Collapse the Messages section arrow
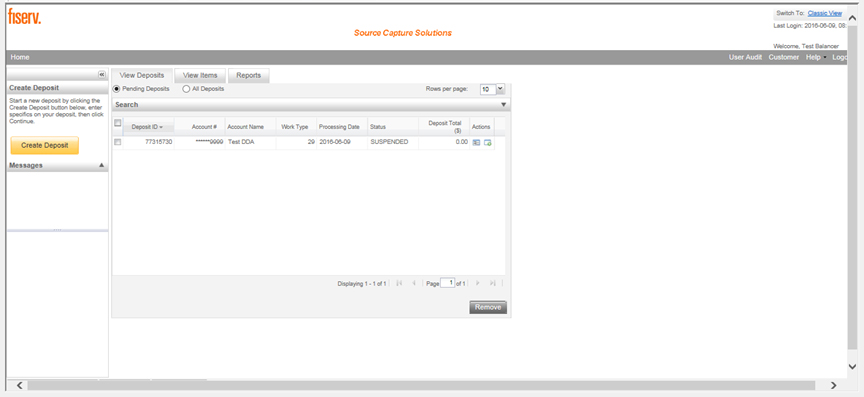Viewport: 864px width, 397px height. tap(101, 165)
